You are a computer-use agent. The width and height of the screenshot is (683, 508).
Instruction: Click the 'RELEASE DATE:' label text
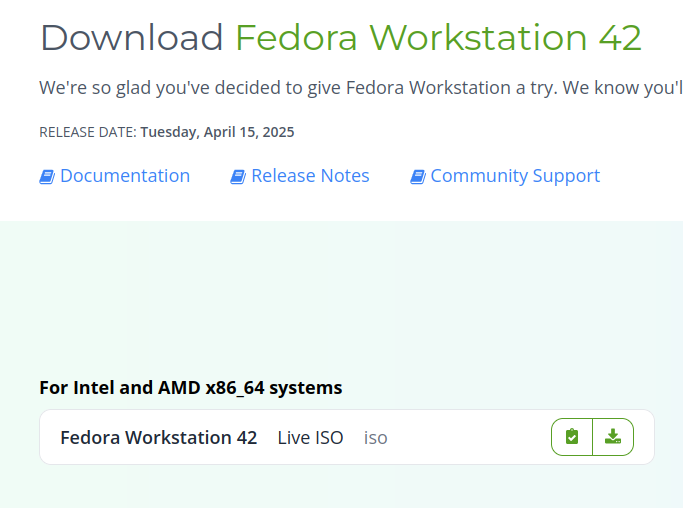[87, 132]
